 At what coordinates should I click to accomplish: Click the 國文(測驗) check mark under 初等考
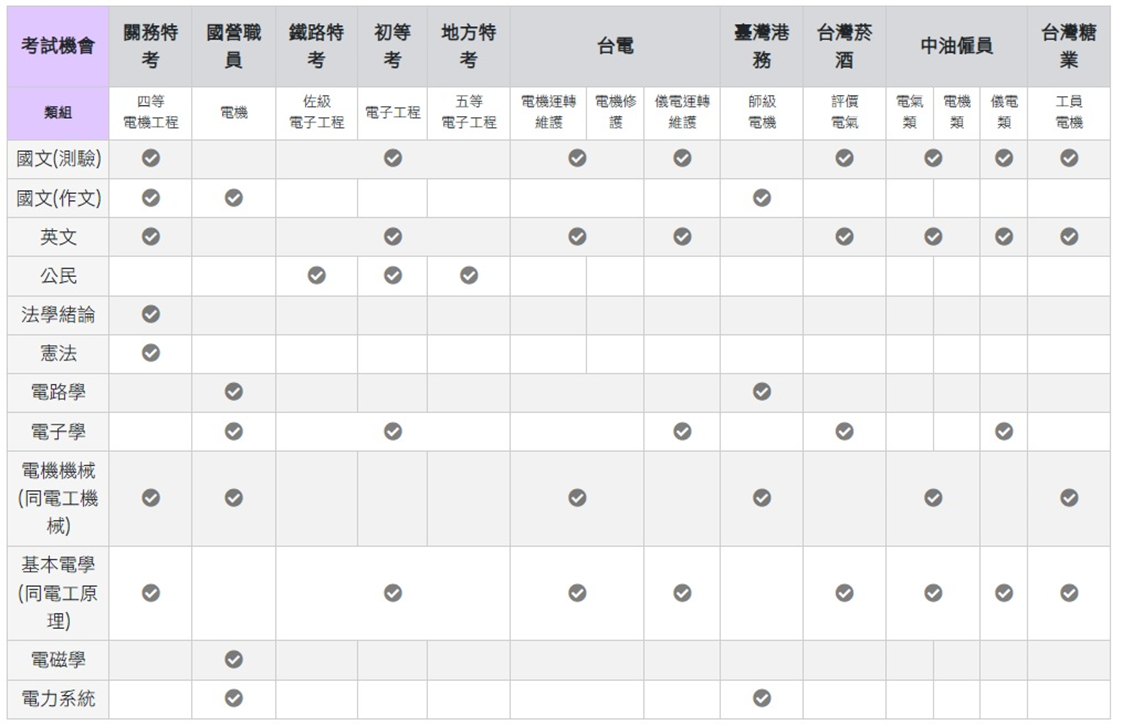[x=393, y=158]
